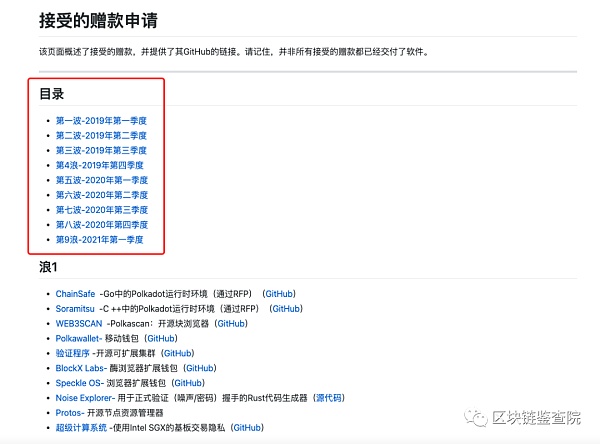Open GitHub link beside ChainSafe entry
This screenshot has width=600, height=444.
point(279,294)
